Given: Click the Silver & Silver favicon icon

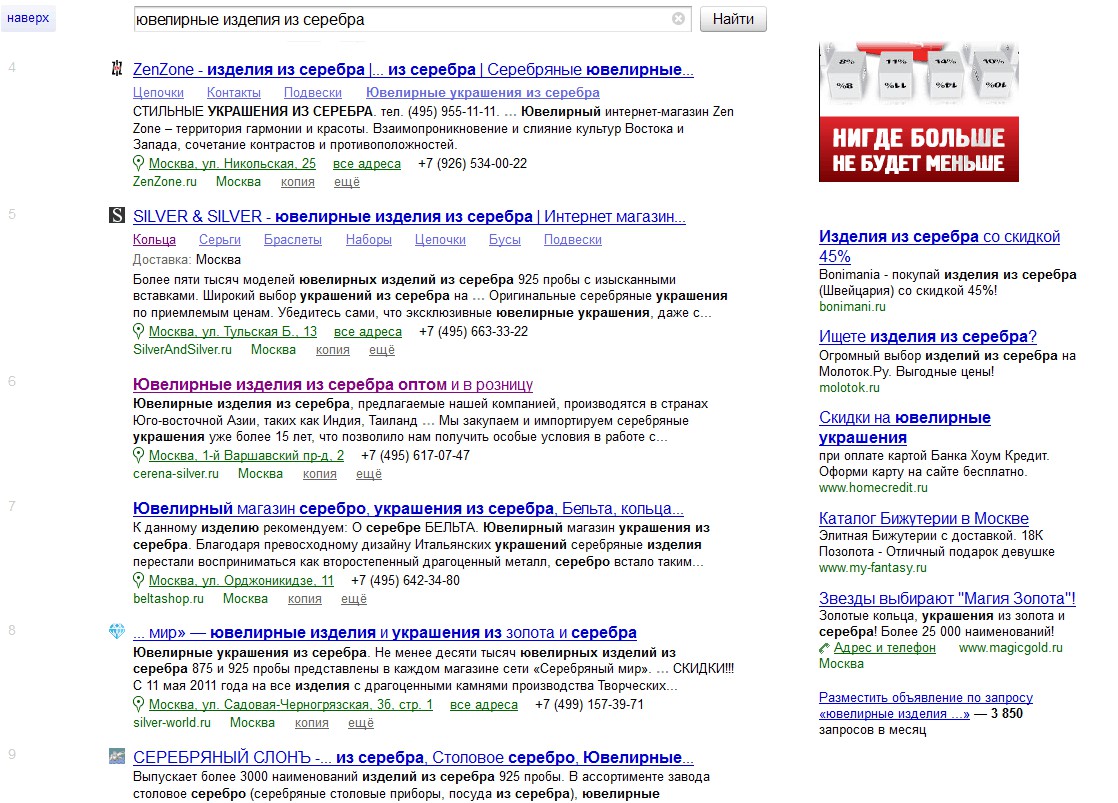Looking at the screenshot, I should (x=117, y=215).
